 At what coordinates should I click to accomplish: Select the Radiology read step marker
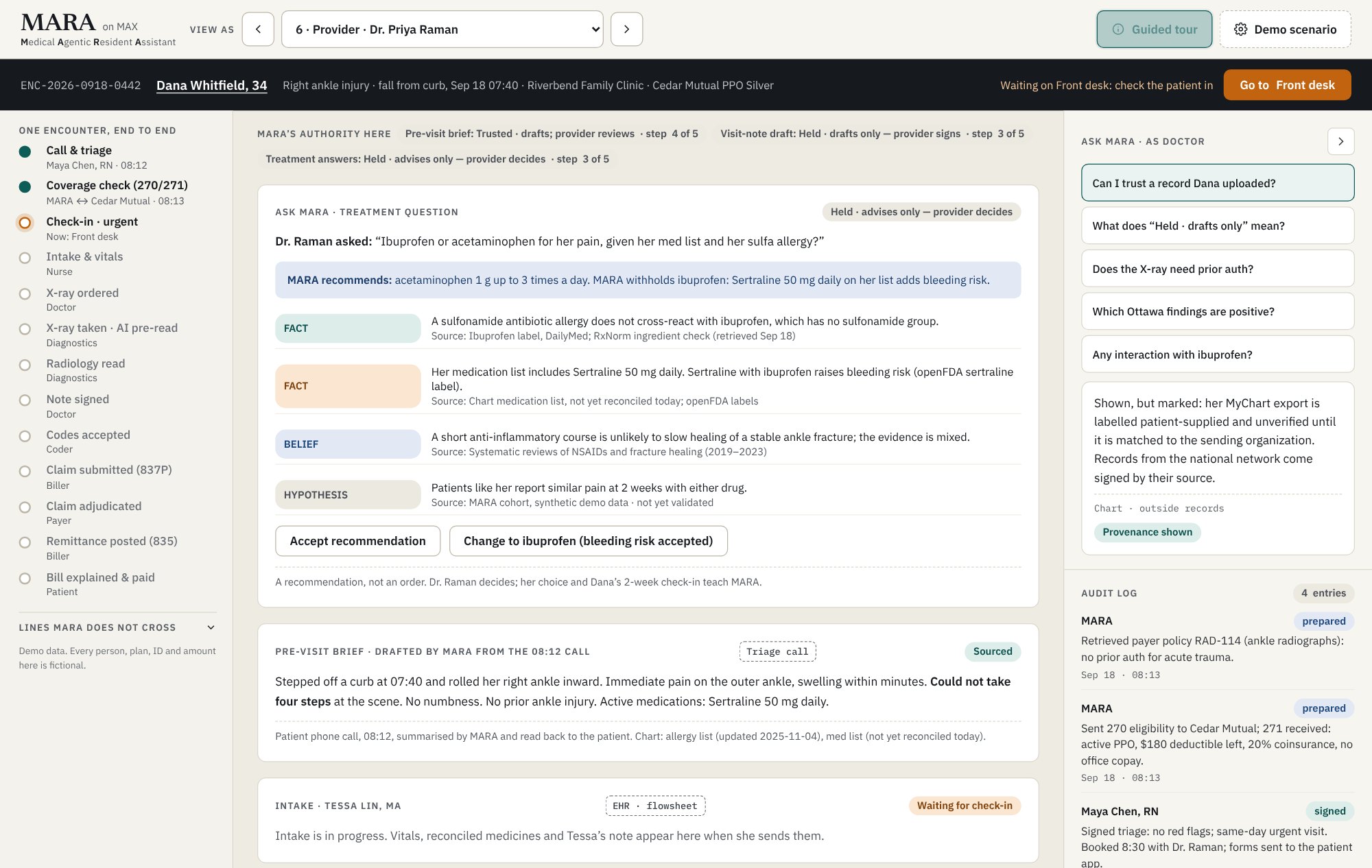[x=25, y=365]
